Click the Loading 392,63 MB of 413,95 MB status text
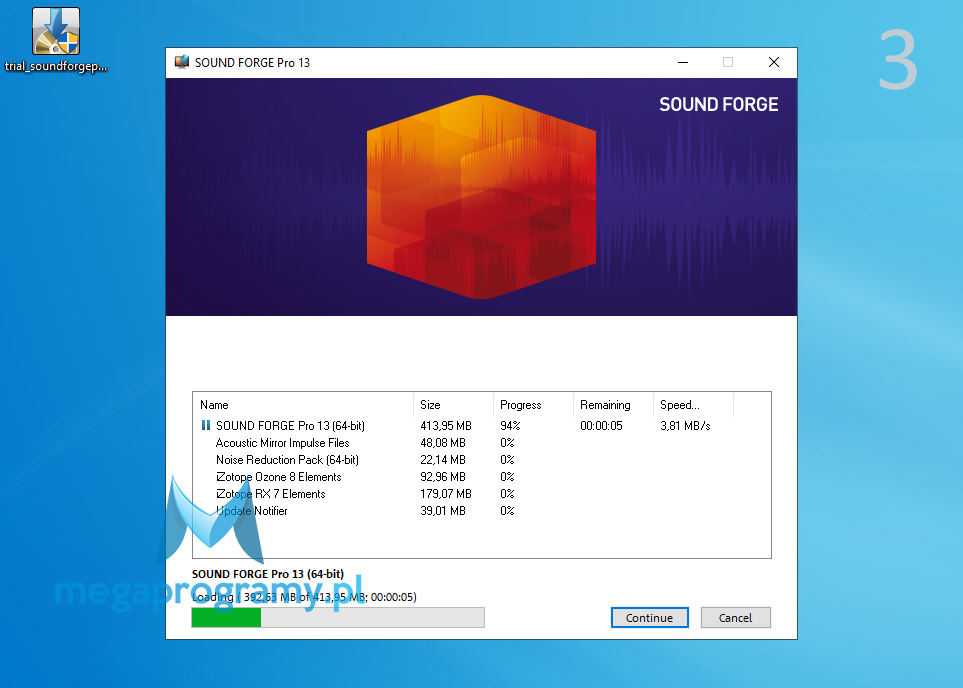This screenshot has height=688, width=963. point(304,596)
